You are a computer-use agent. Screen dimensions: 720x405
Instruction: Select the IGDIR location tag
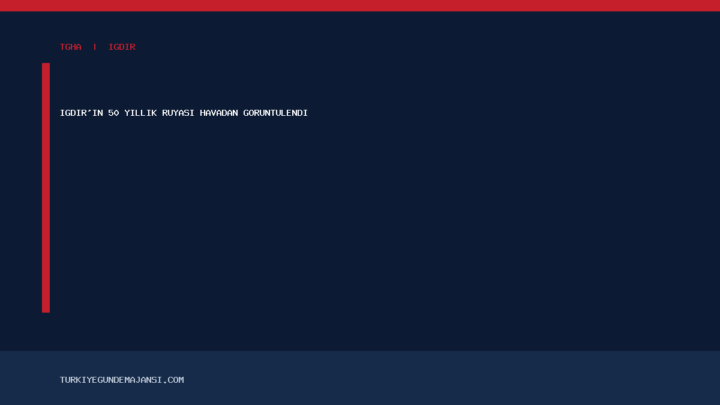coord(122,47)
